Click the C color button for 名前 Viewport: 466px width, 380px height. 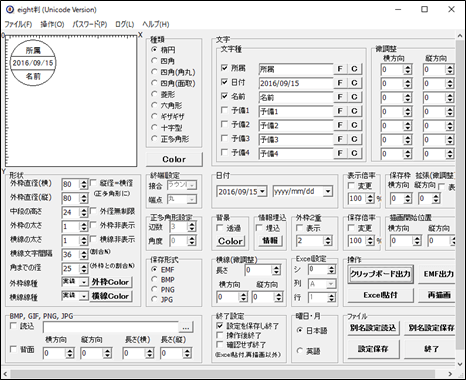pos(354,97)
